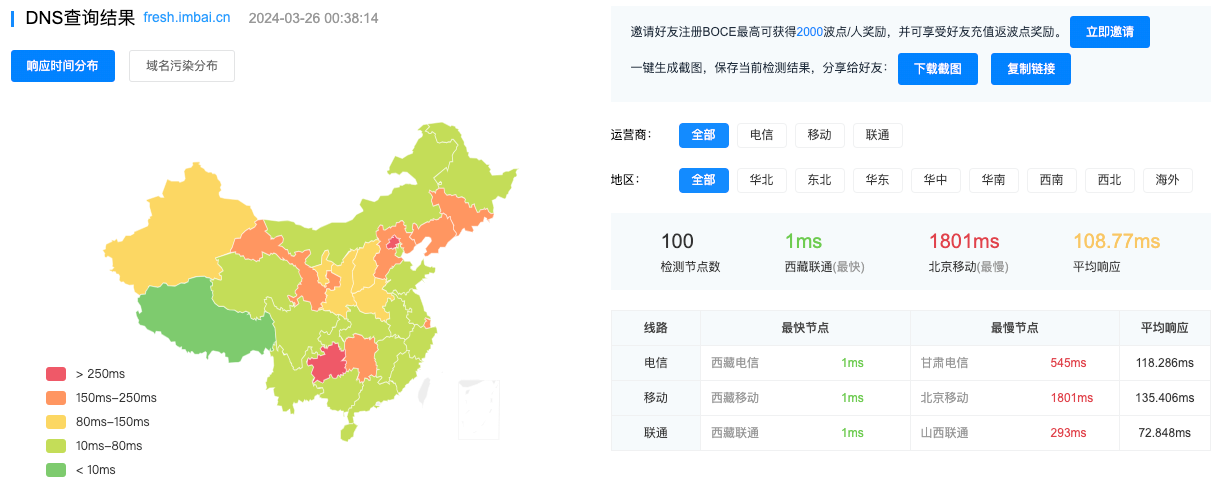Click the 立即邀请 button
The image size is (1231, 493).
pyautogui.click(x=1109, y=32)
